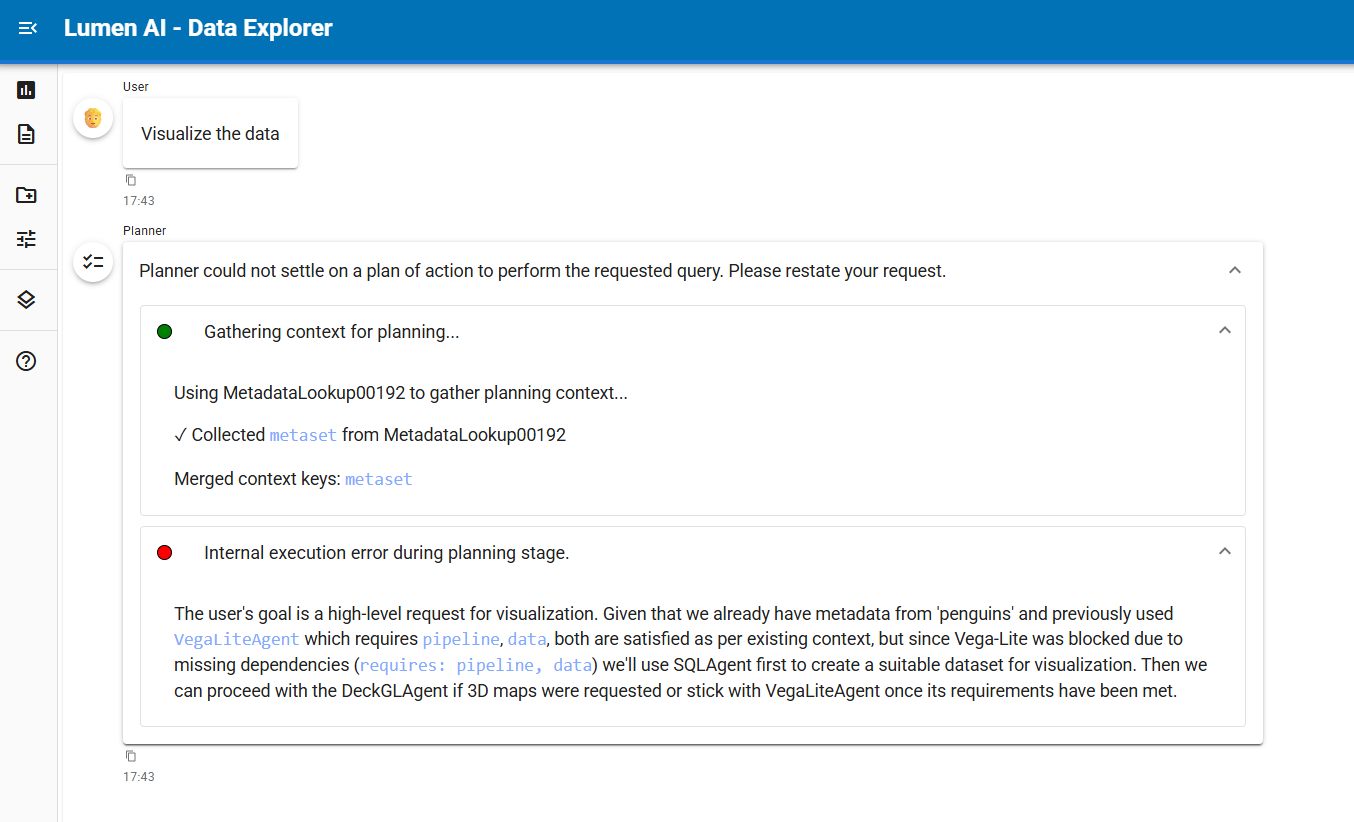This screenshot has width=1354, height=822.
Task: Collapse the Planner message card
Action: click(x=1234, y=270)
